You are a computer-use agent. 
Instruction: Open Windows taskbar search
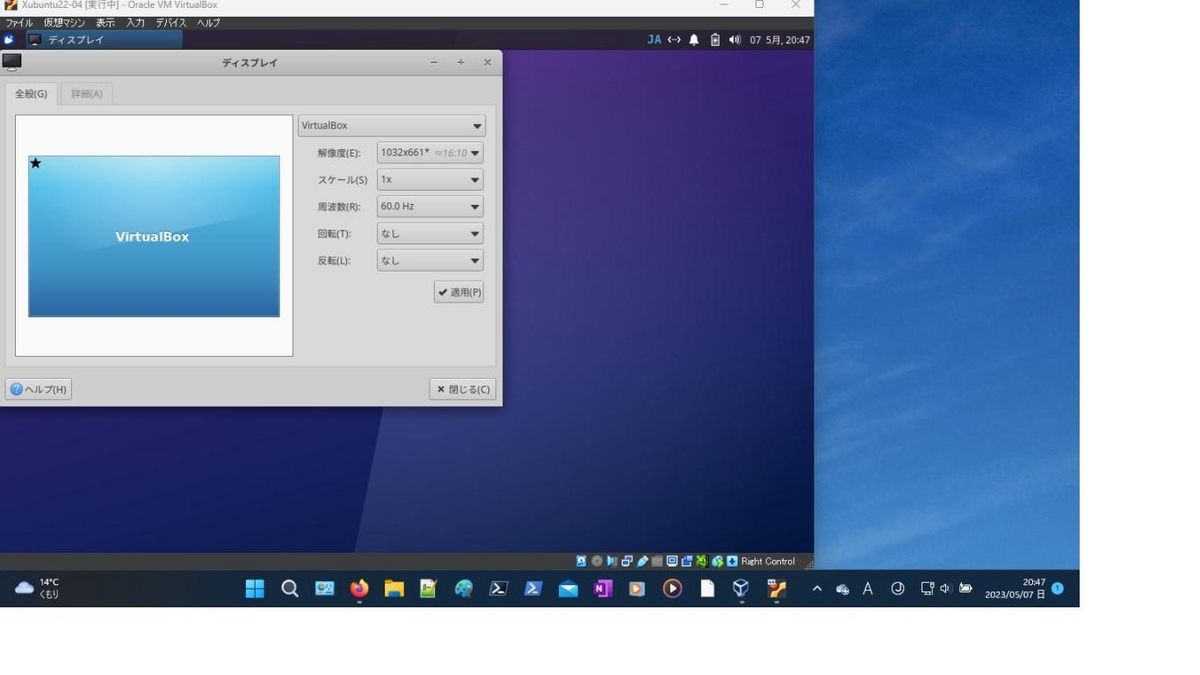tap(290, 589)
